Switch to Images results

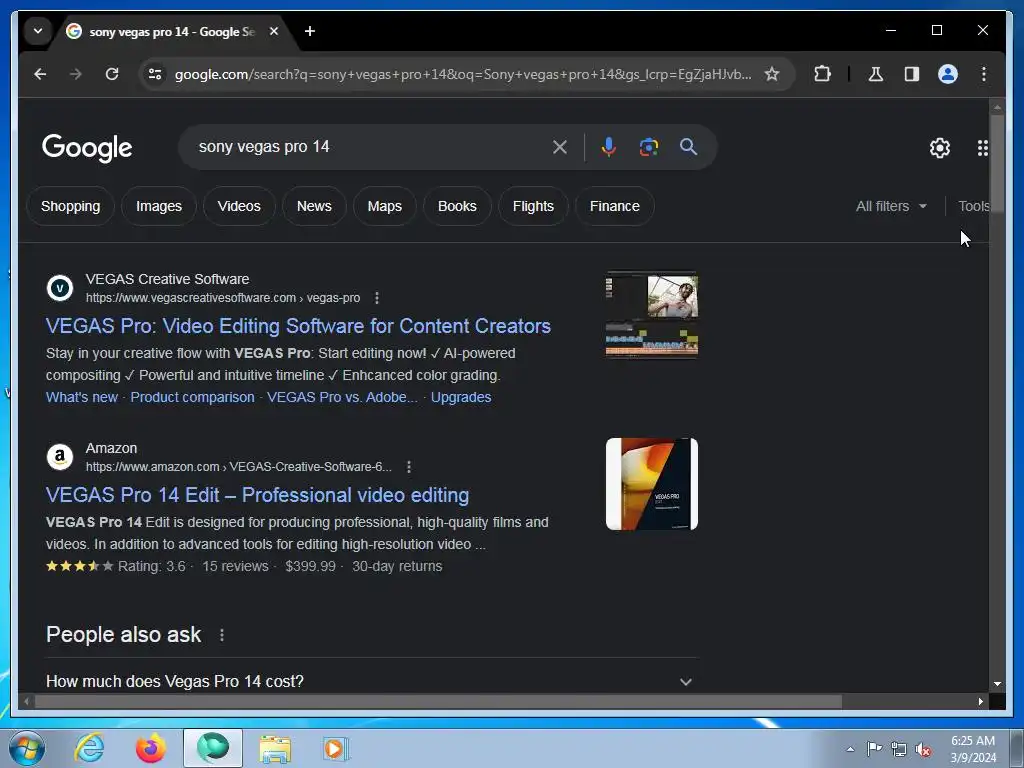[159, 206]
